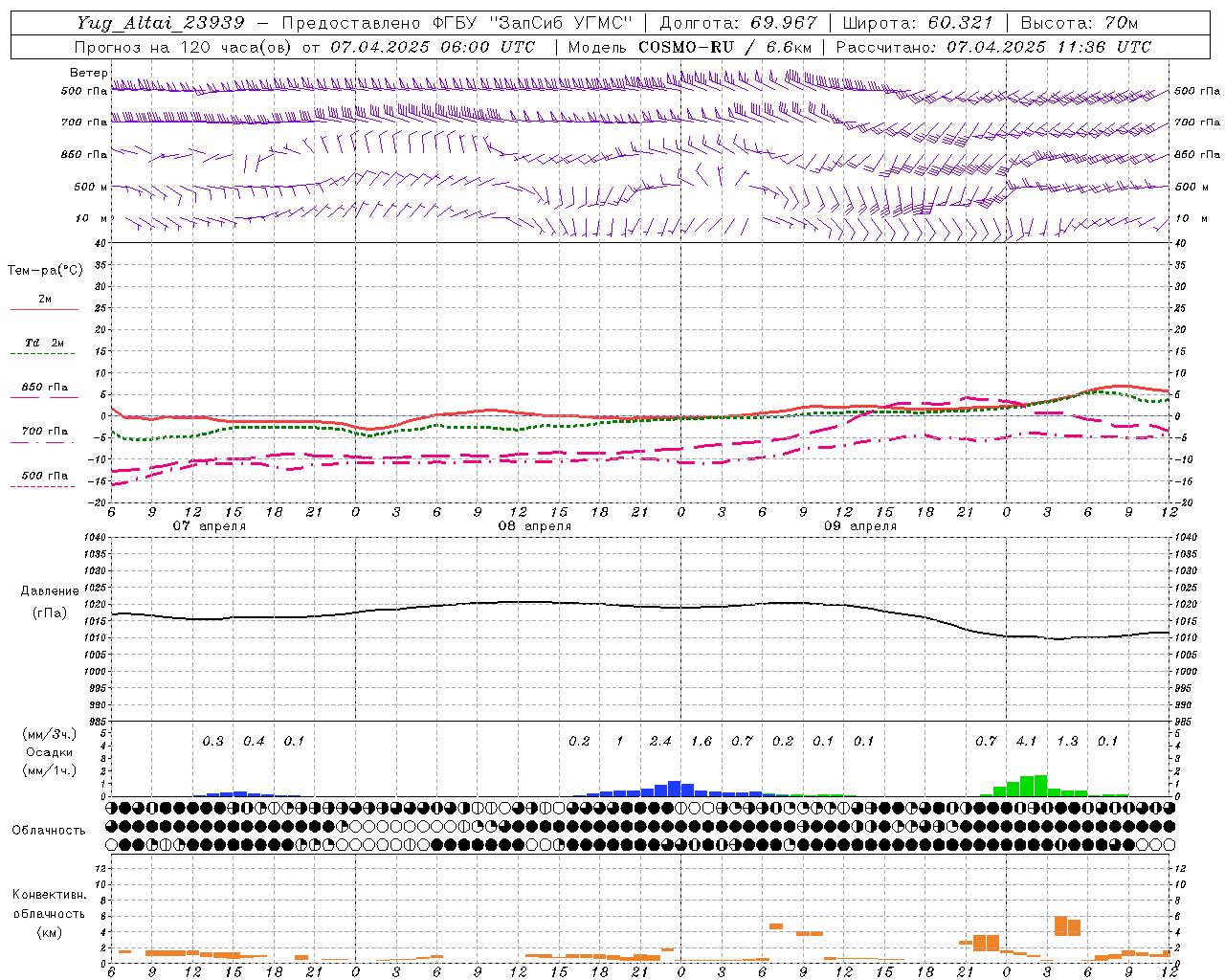Click the 700 гПа entry in temperature legend

point(45,432)
